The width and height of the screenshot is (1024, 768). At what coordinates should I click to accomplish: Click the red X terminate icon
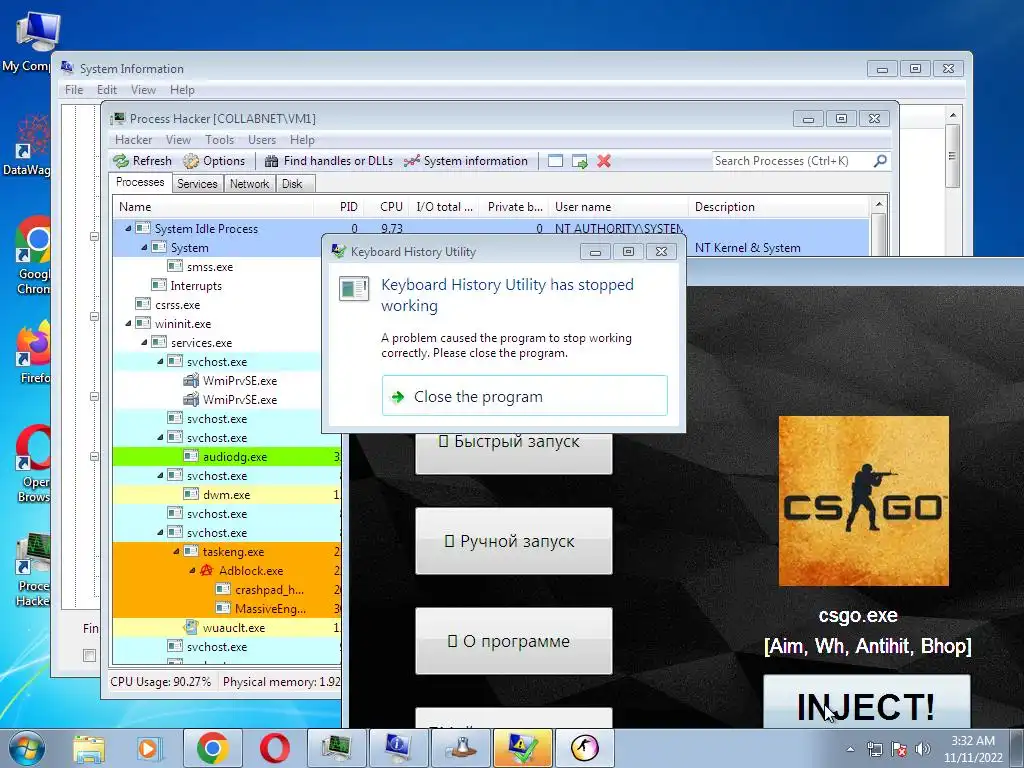604,161
